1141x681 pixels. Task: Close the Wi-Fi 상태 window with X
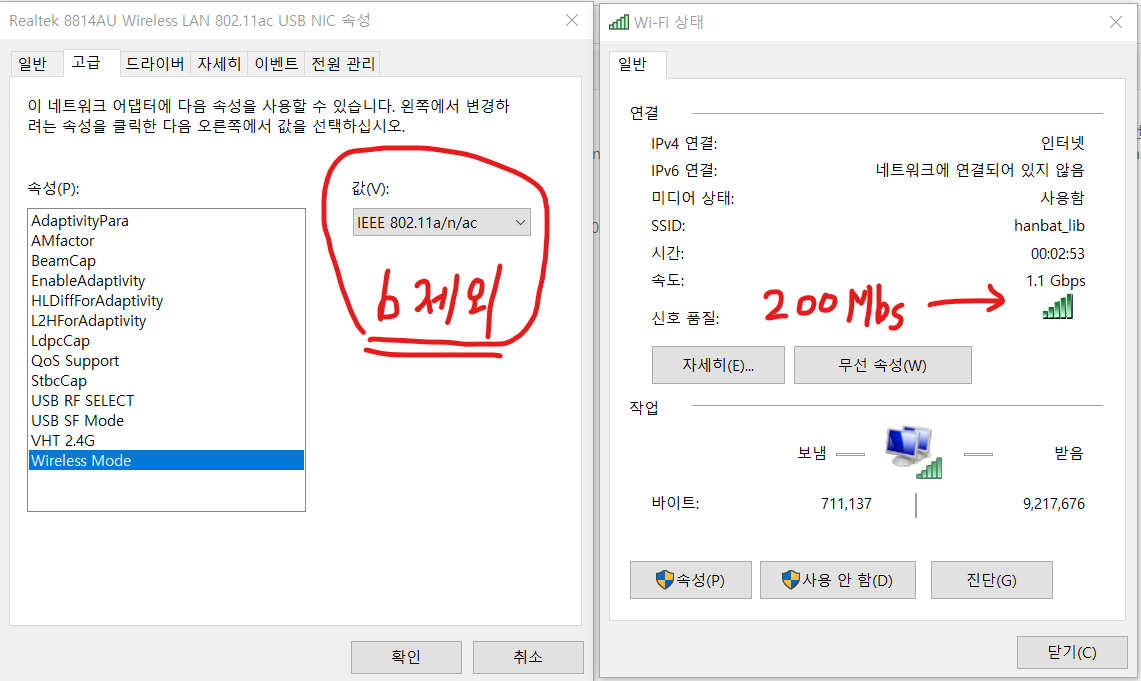1116,22
